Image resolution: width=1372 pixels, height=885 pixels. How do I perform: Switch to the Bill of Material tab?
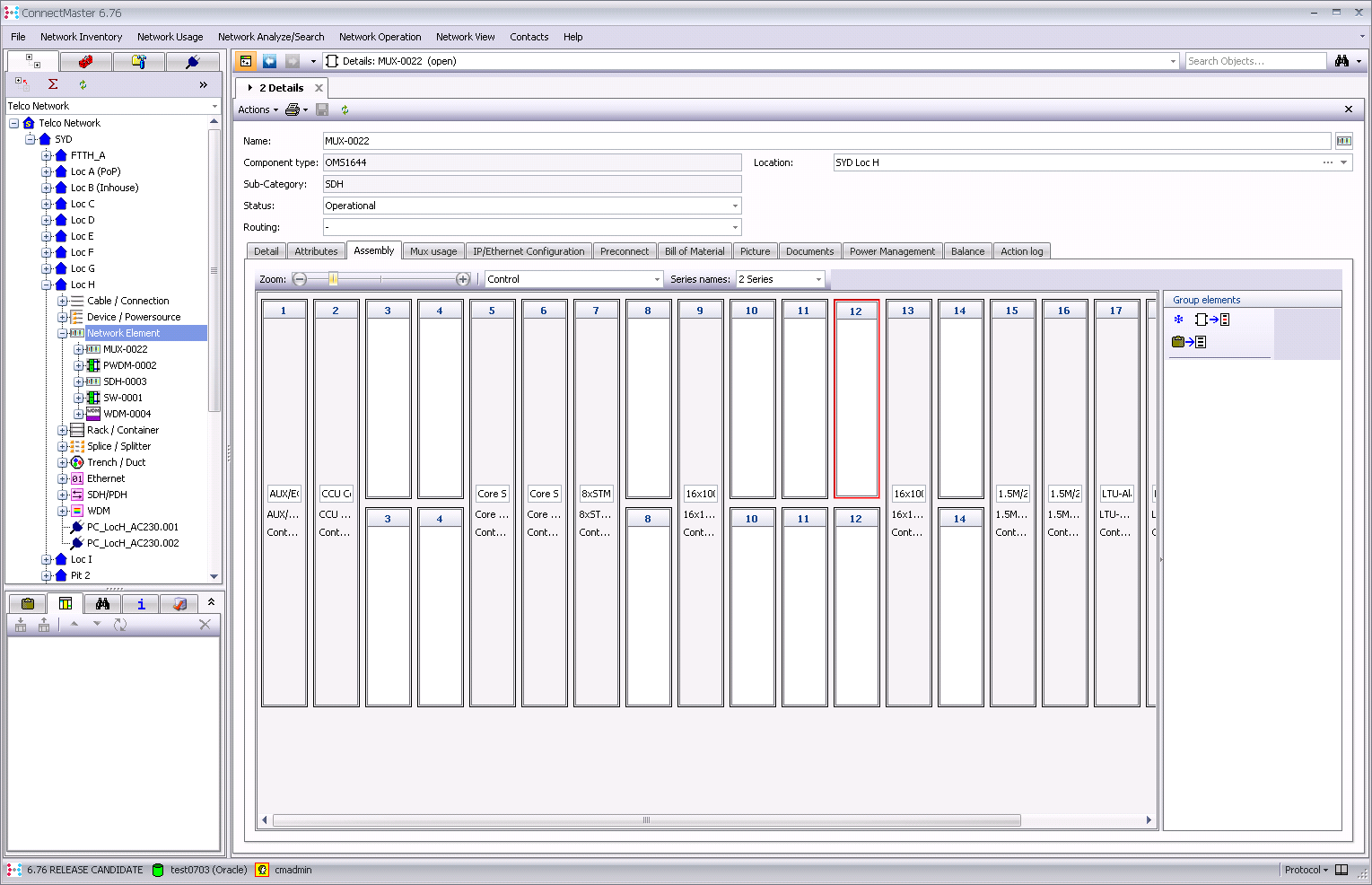pos(695,251)
